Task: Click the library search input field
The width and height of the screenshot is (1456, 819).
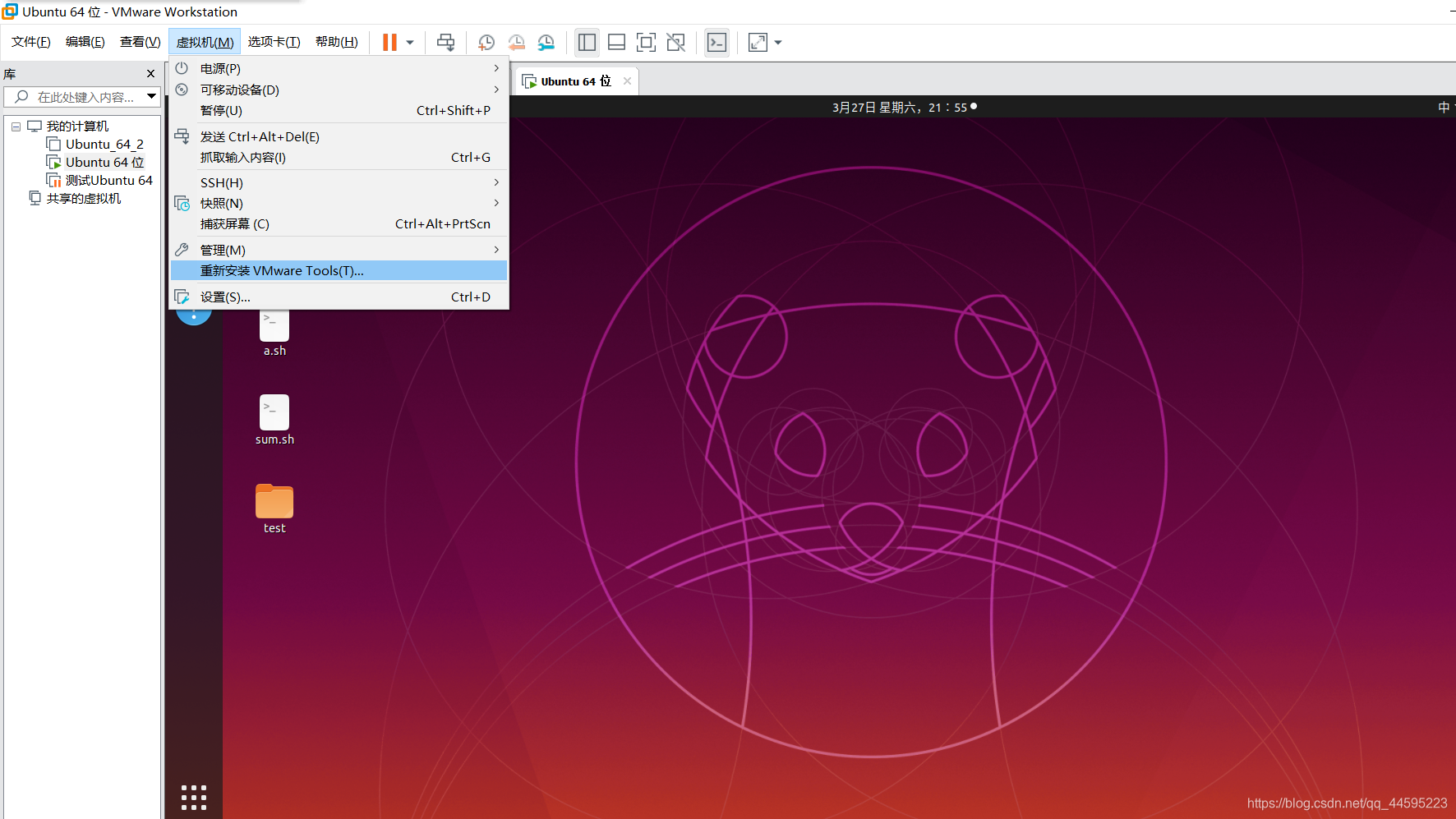Action: (86, 97)
